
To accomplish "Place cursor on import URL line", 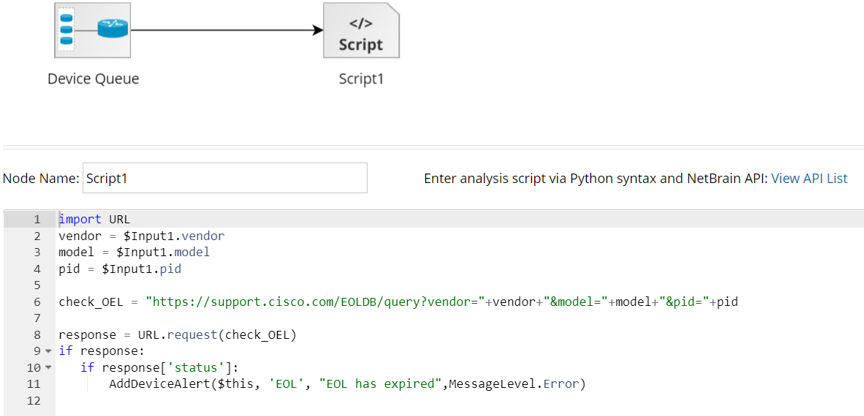I will tap(95, 219).
